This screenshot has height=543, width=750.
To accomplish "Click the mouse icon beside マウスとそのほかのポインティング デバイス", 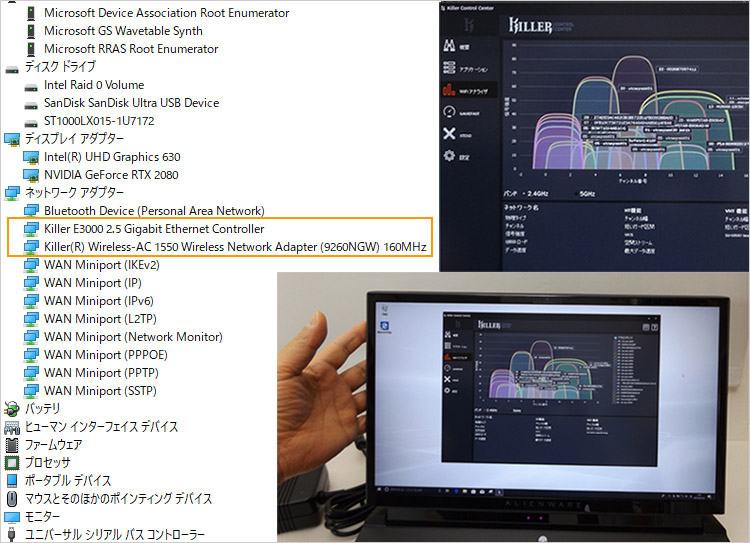I will coord(12,499).
